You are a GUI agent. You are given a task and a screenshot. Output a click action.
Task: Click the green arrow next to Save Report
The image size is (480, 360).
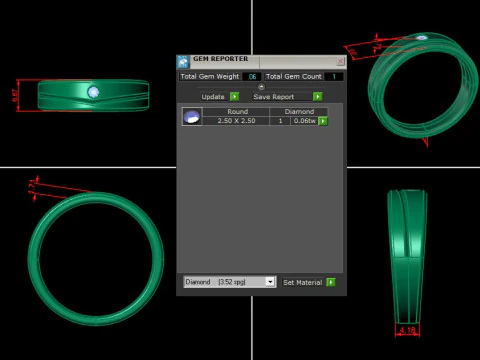[x=318, y=97]
